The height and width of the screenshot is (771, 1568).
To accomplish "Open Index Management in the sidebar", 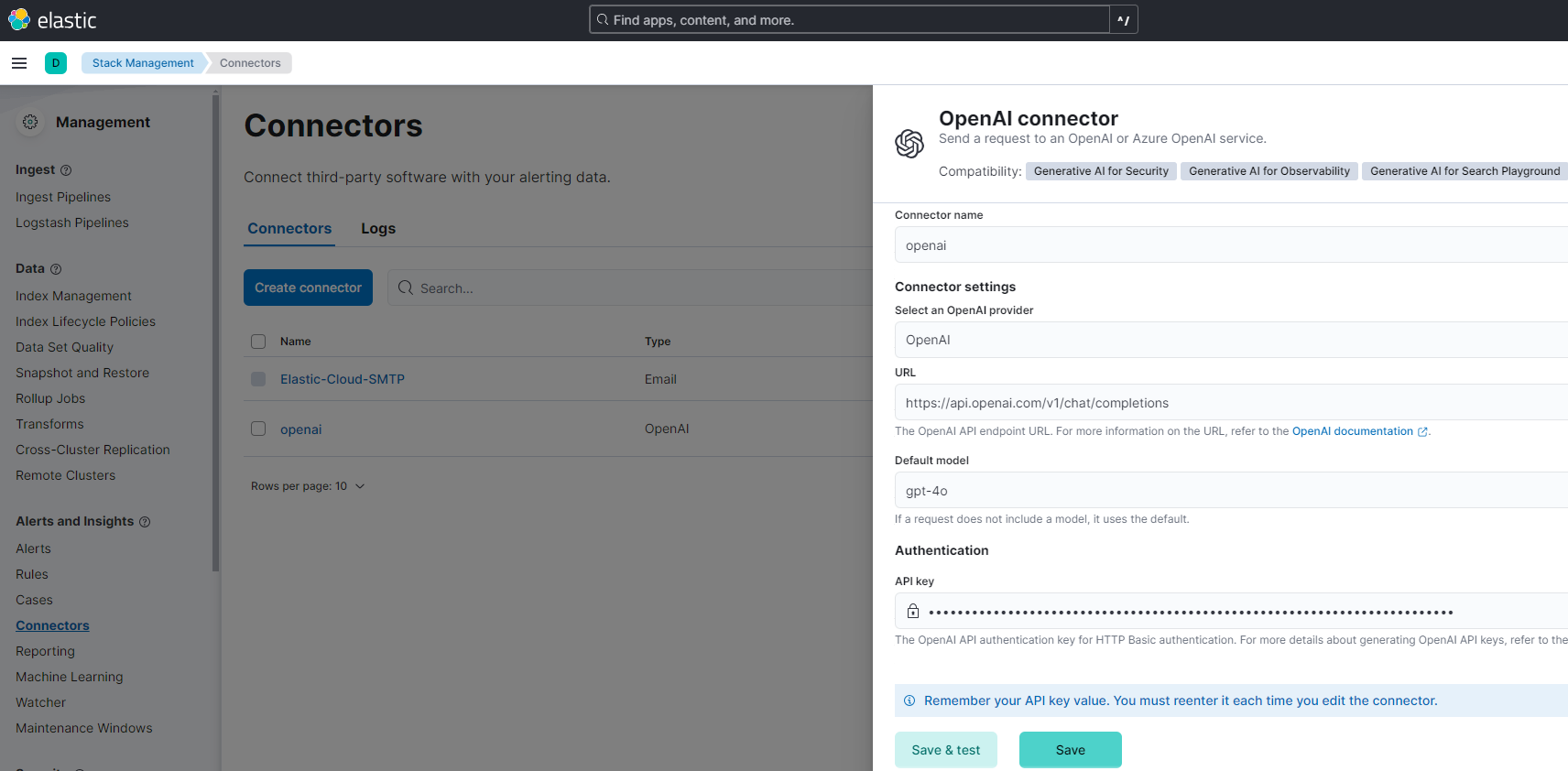I will point(73,296).
